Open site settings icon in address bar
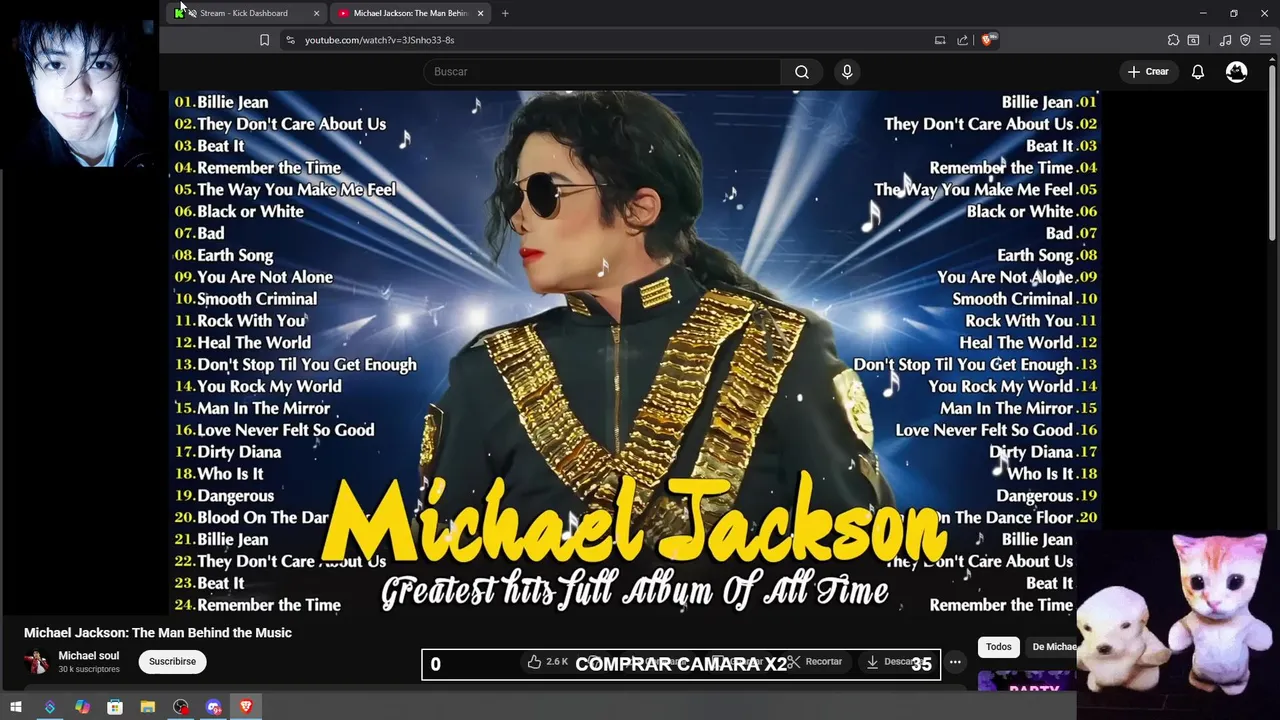 (290, 40)
